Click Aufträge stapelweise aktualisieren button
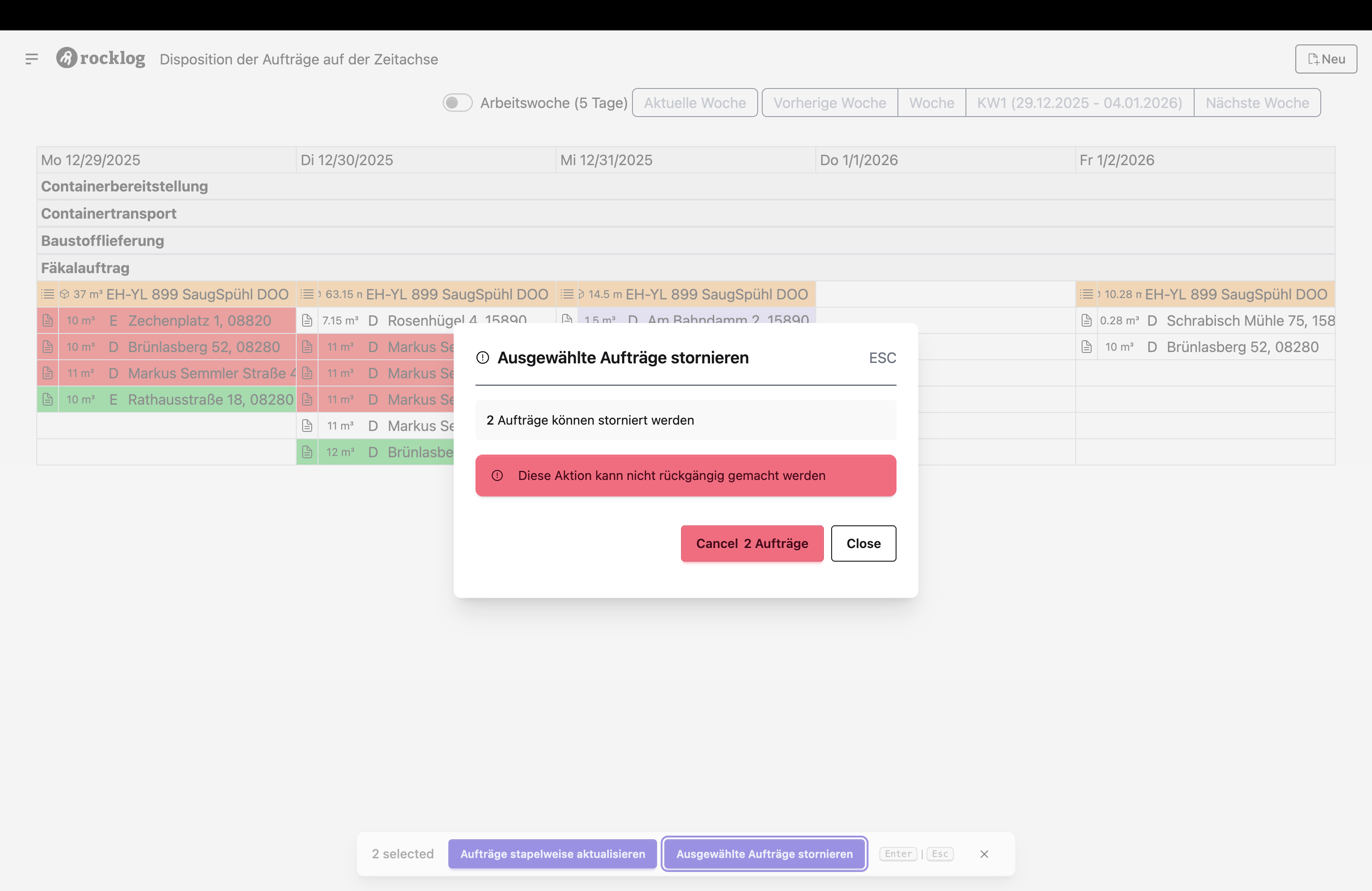This screenshot has height=891, width=1372. point(552,854)
